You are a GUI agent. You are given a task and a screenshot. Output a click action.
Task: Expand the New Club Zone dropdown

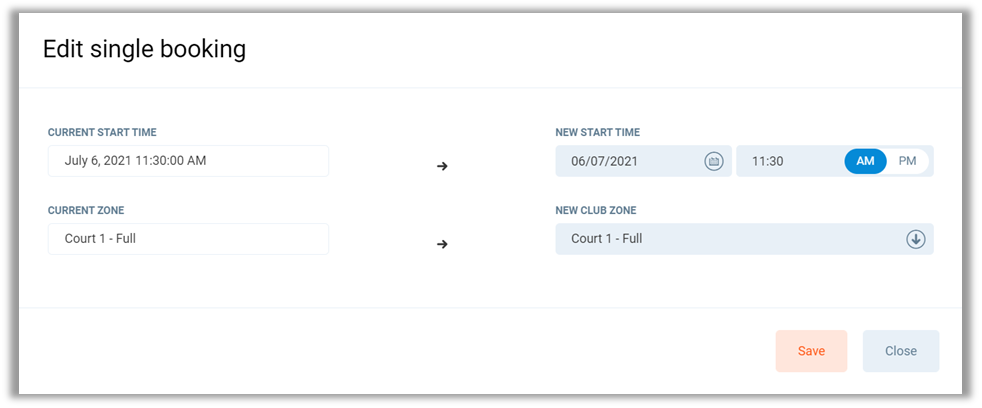744,239
